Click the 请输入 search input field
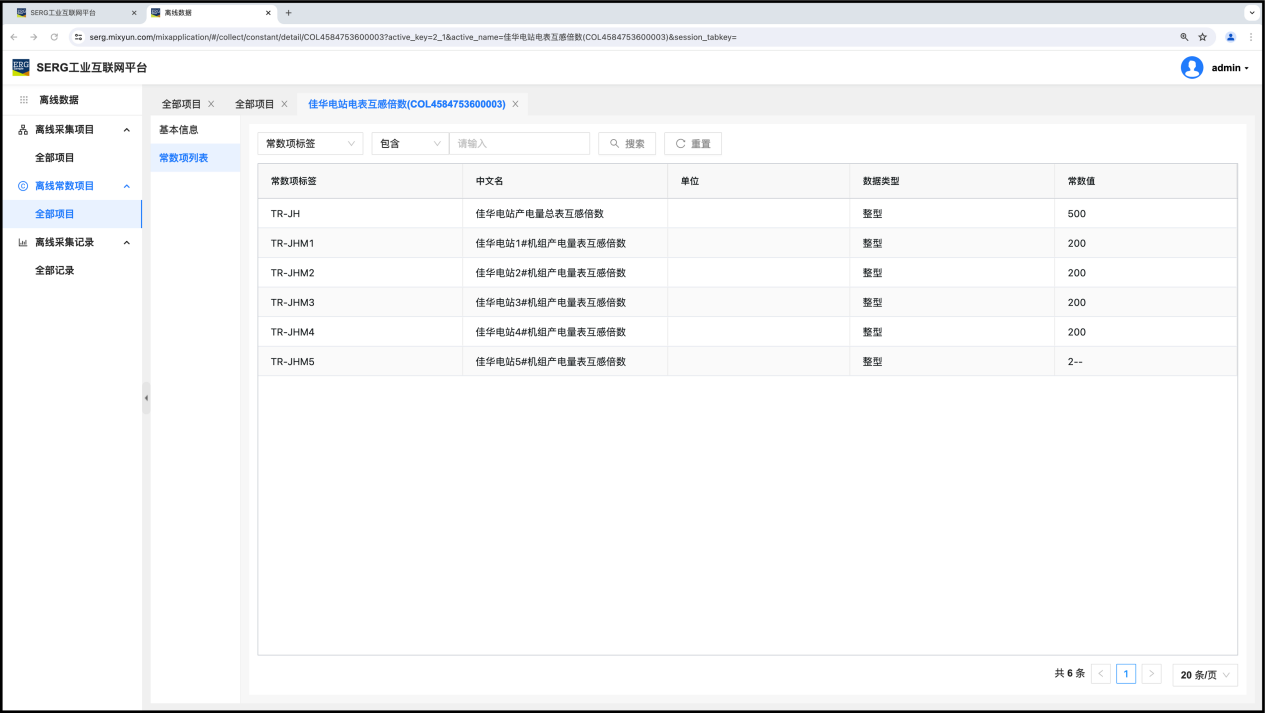Screen dimensions: 1265x713 pos(519,144)
